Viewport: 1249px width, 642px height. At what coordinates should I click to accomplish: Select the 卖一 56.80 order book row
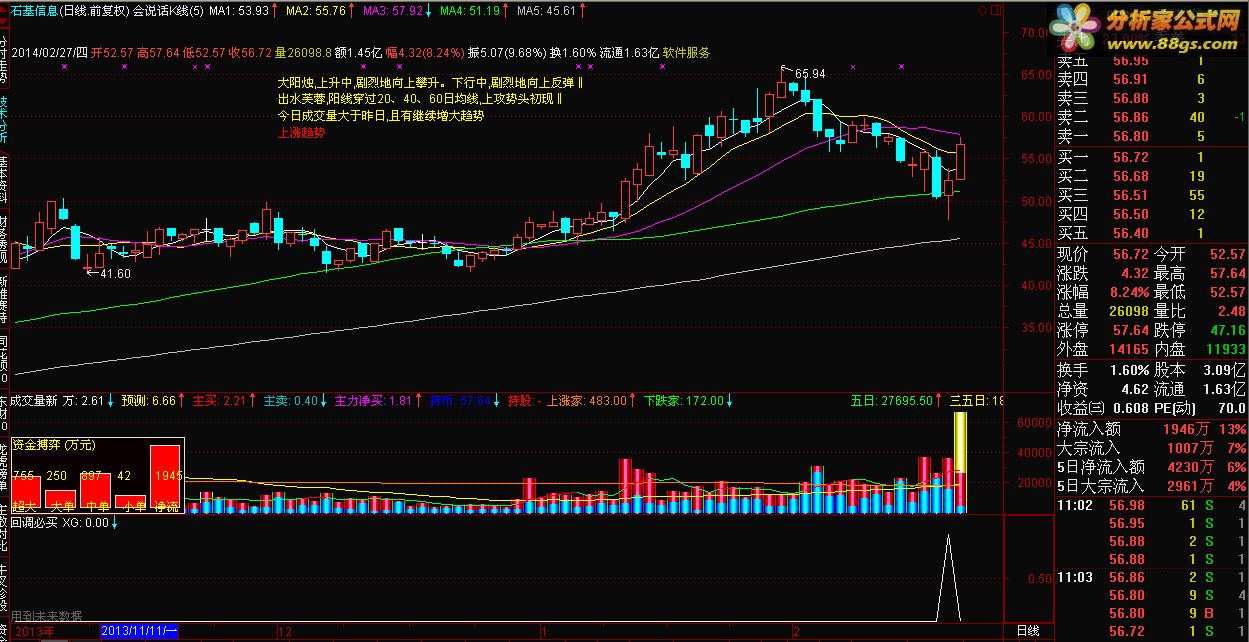coord(1151,136)
